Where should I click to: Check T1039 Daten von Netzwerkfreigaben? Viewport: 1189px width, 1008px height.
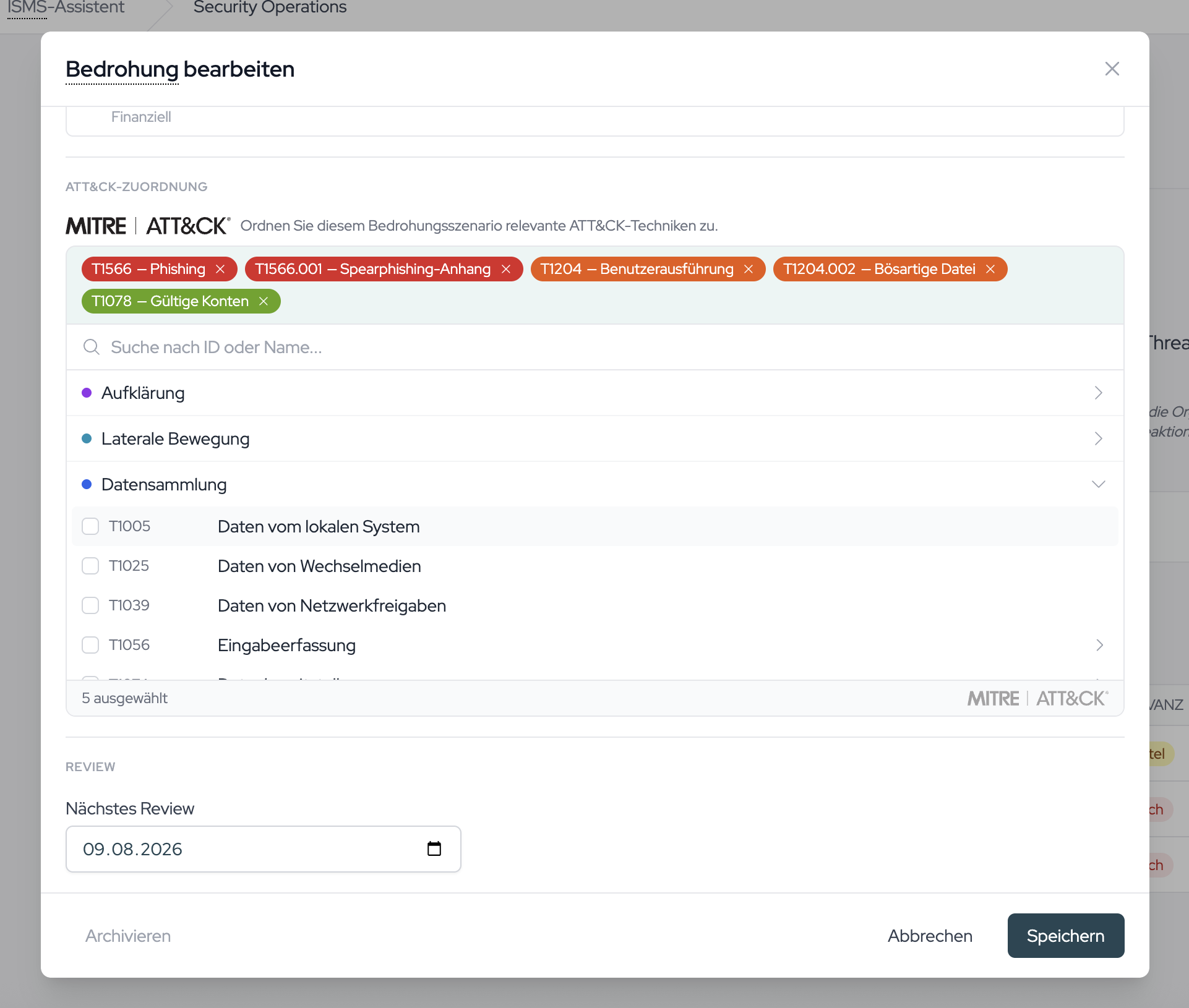click(x=90, y=605)
